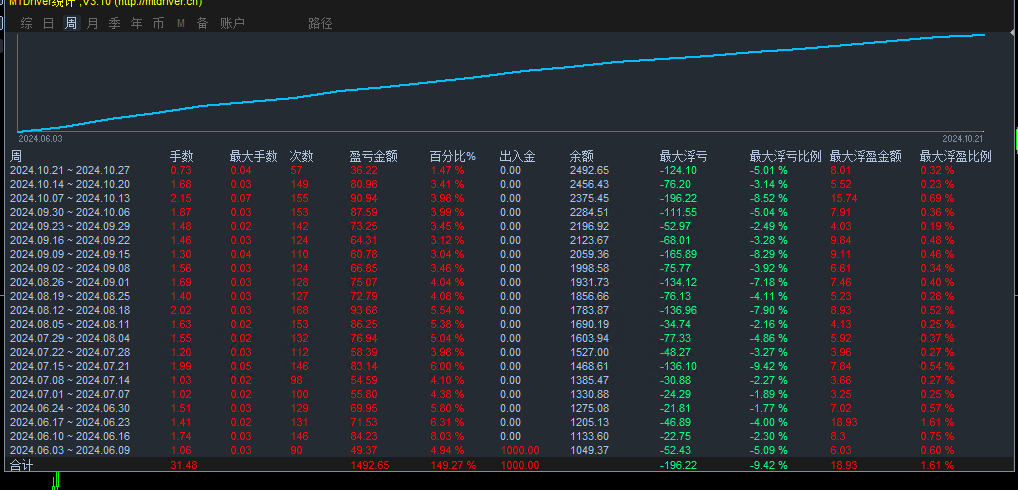Select week row 2024.07.29 ~ 2024.08.04
The image size is (1018, 490).
coord(509,338)
